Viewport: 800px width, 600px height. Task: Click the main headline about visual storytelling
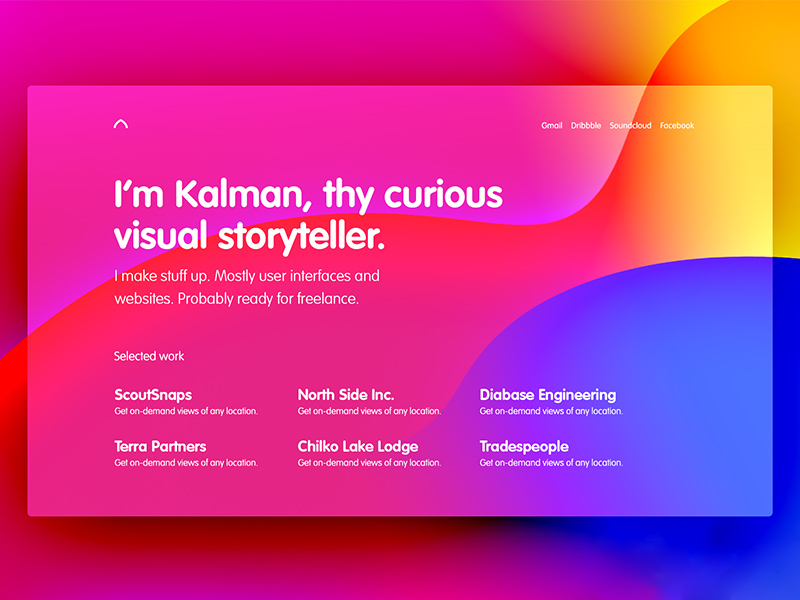[308, 215]
